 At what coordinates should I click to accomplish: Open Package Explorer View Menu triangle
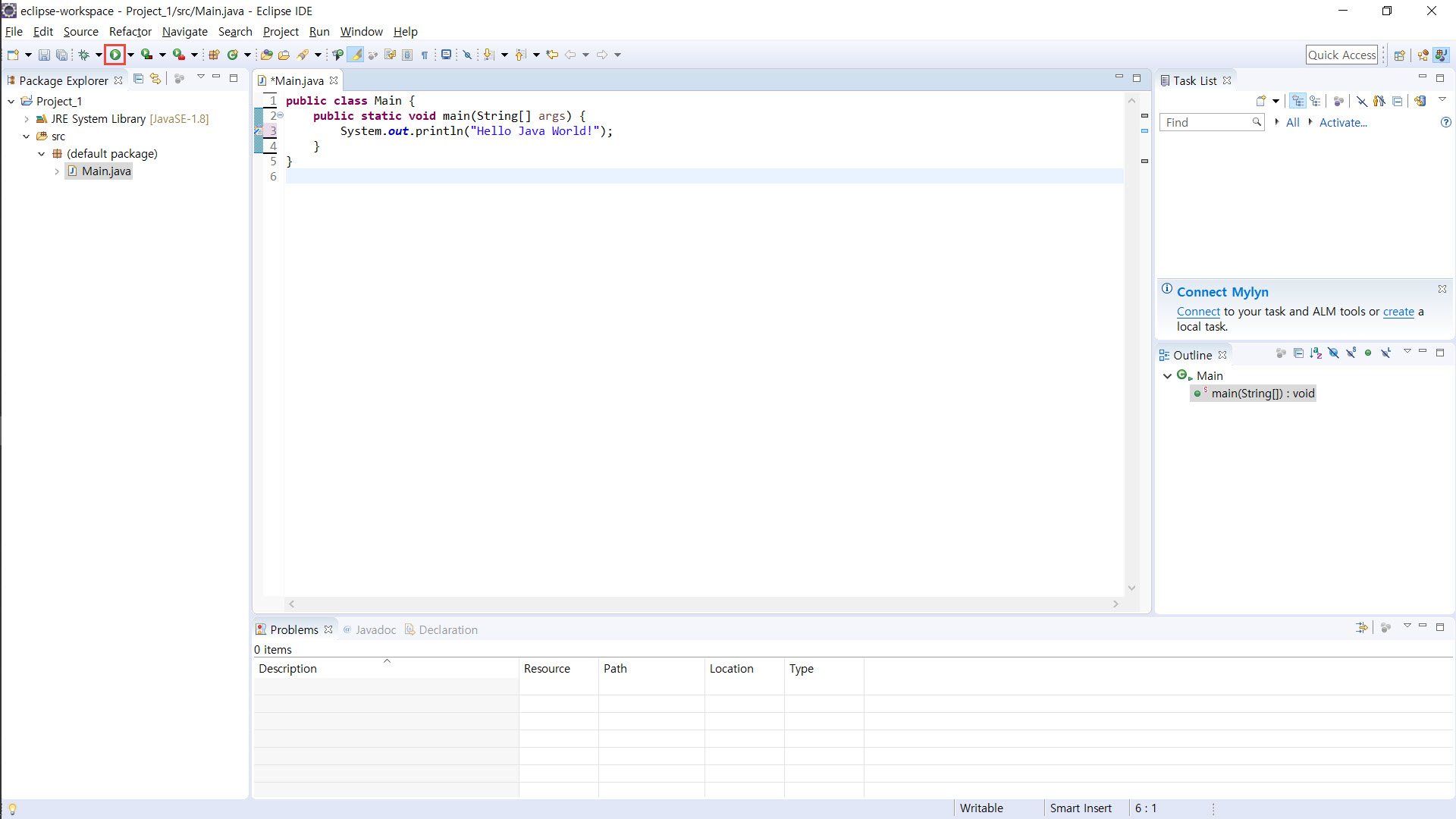200,77
